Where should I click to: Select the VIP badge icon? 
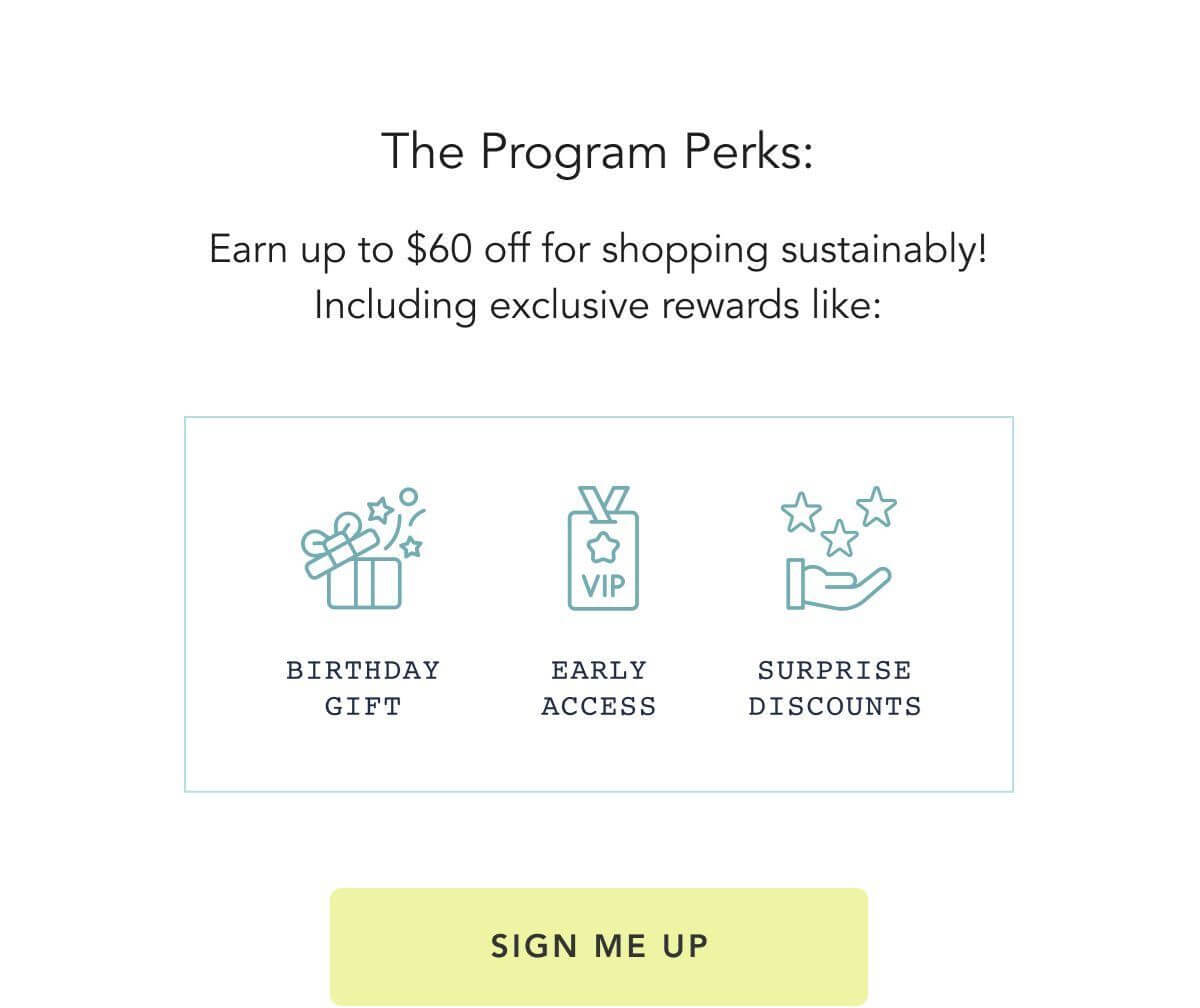603,548
